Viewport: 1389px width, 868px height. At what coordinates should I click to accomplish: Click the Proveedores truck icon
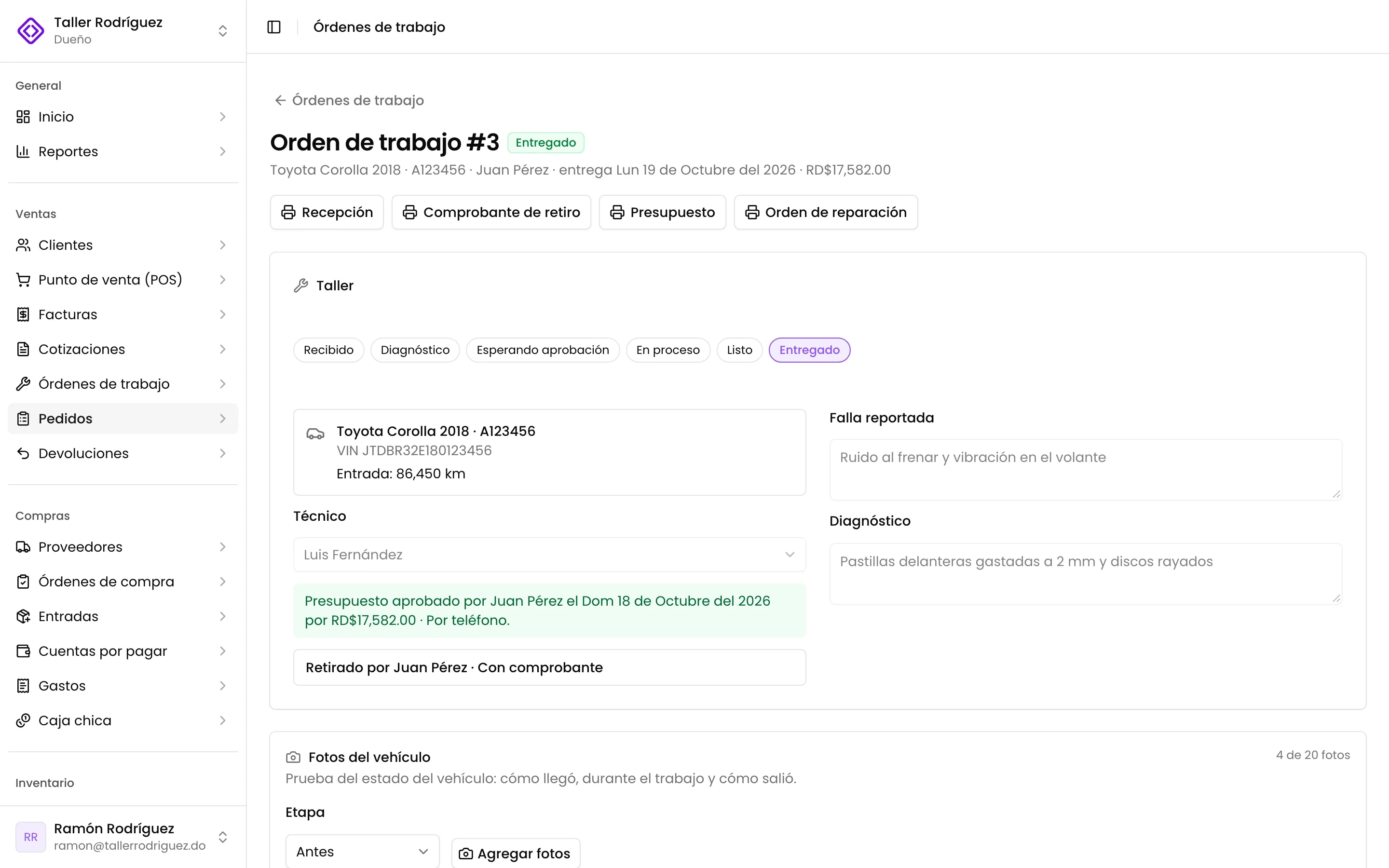coord(23,547)
